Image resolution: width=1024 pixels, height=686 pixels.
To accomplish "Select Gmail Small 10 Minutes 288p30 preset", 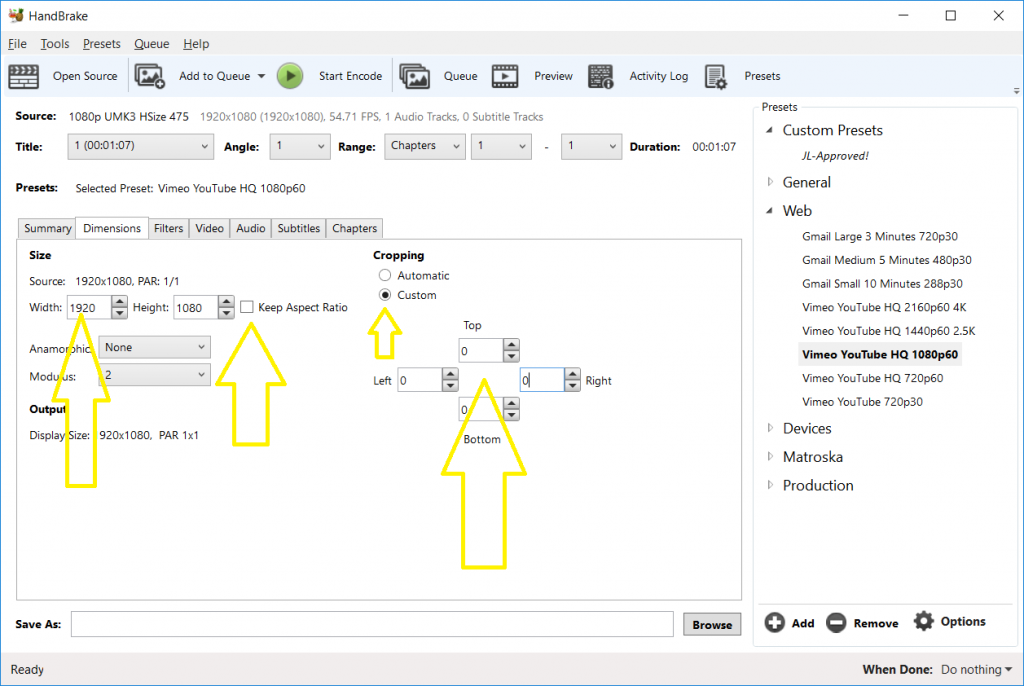I will click(882, 284).
